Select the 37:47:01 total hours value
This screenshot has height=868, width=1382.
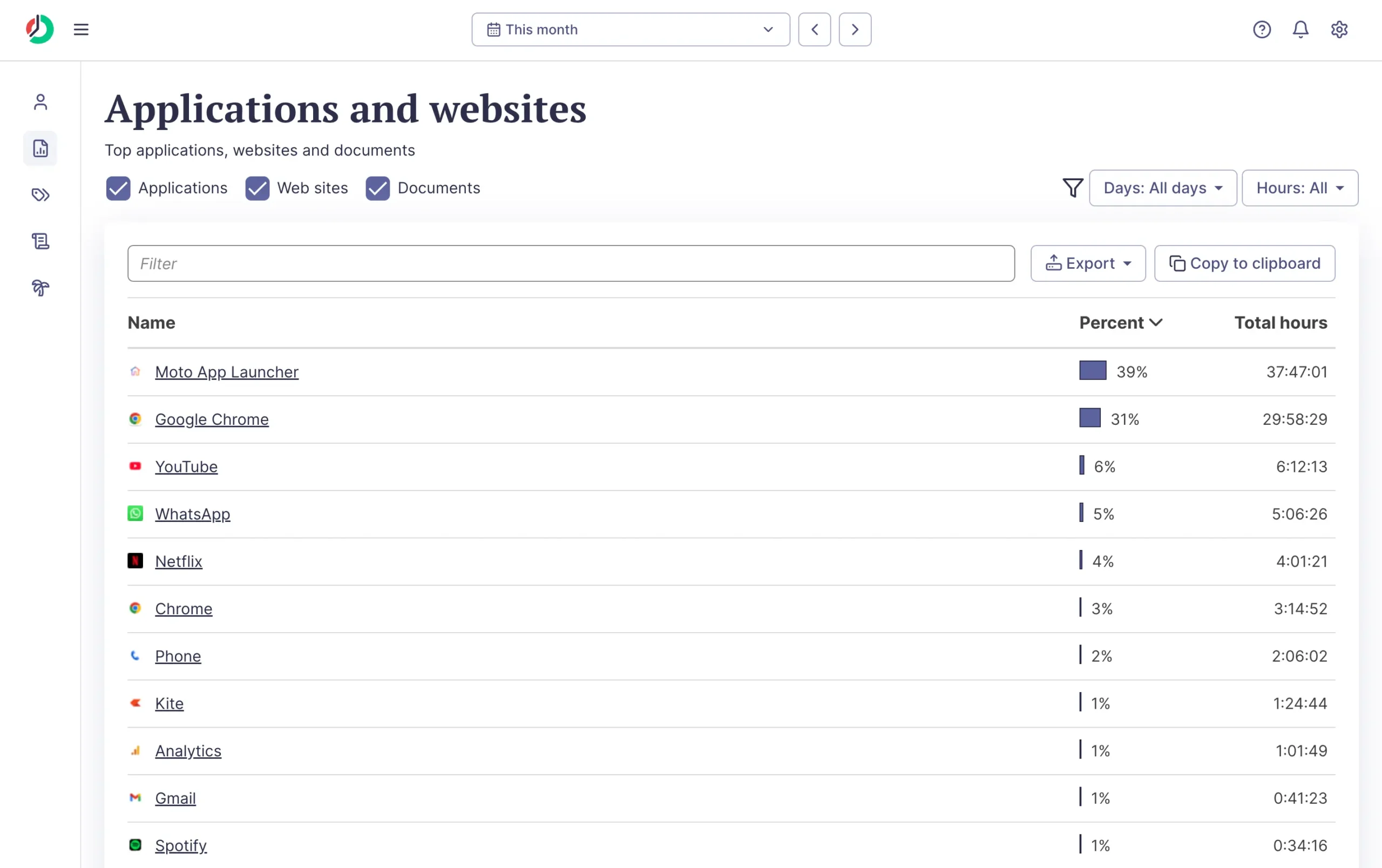click(1297, 372)
